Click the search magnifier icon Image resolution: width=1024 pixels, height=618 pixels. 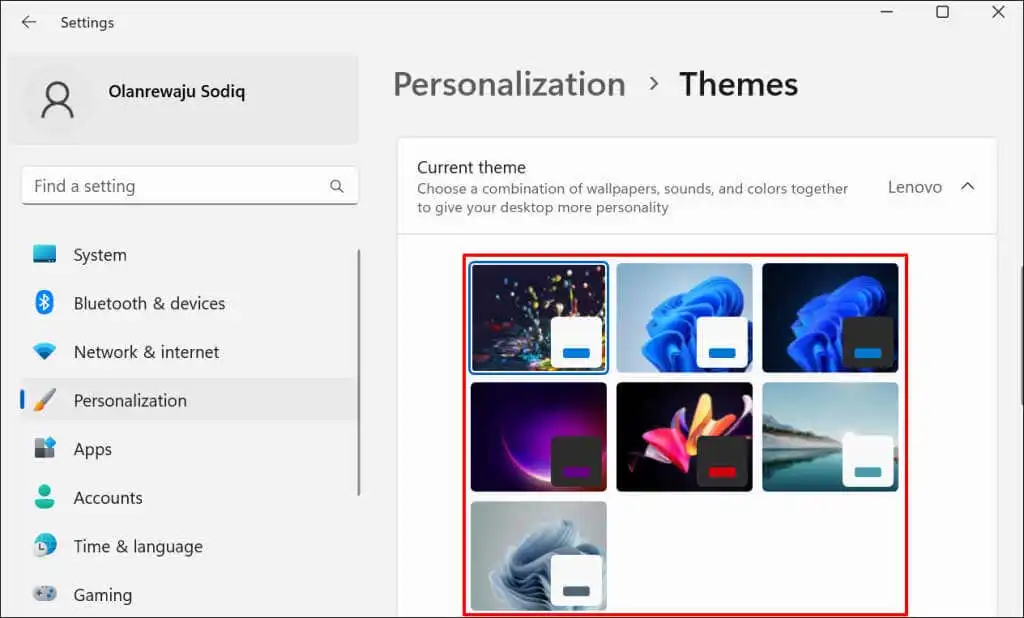[x=336, y=186]
